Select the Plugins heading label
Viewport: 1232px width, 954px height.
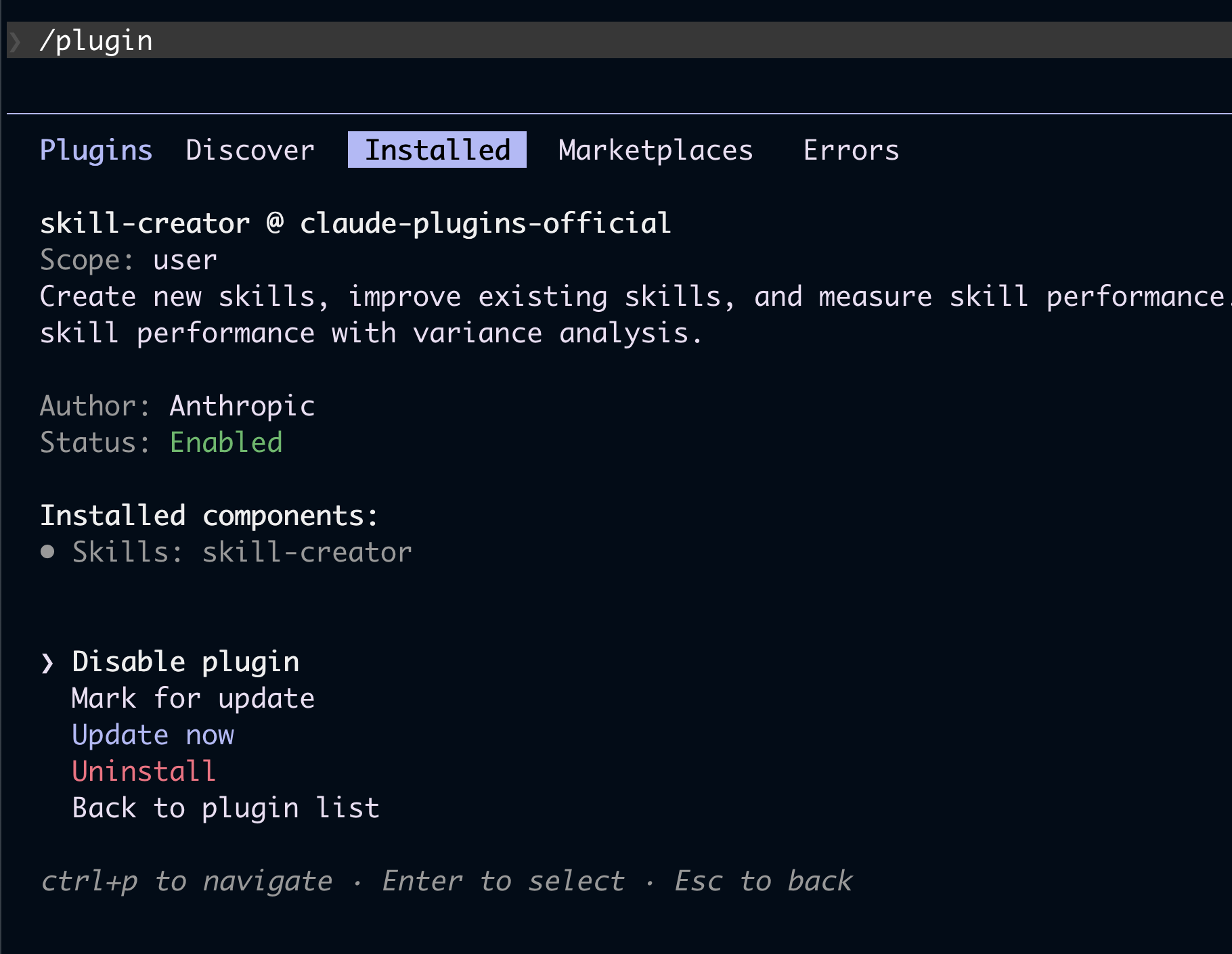96,150
